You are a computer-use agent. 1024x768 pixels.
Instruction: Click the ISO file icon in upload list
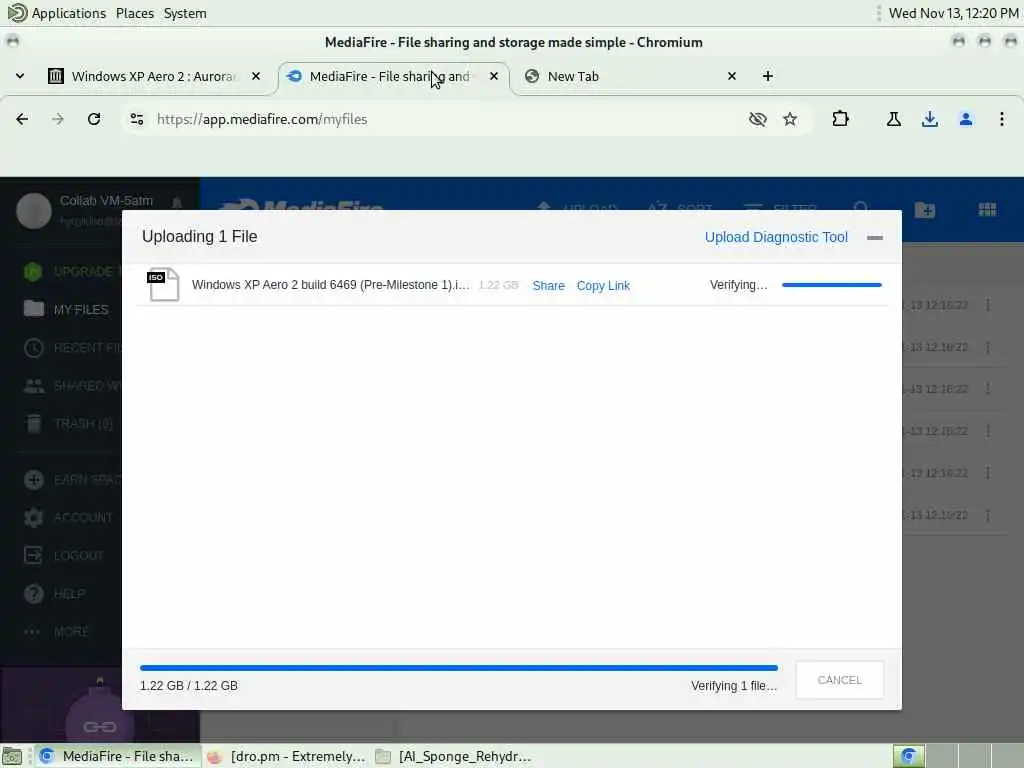click(x=163, y=285)
